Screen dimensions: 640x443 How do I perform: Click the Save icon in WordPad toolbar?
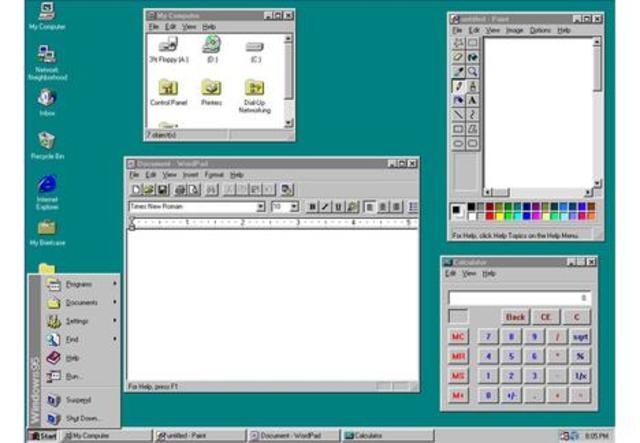[162, 189]
